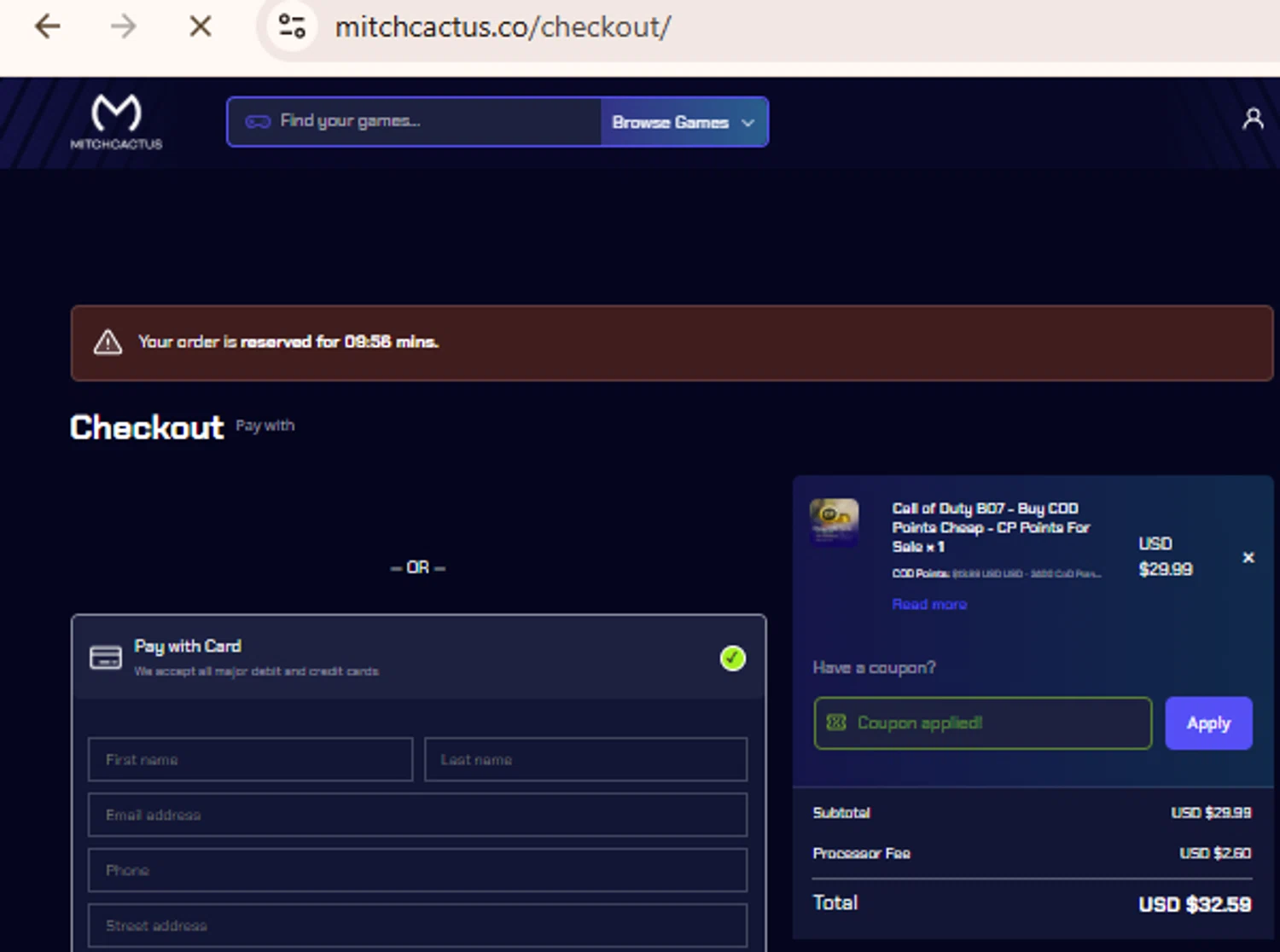Click the Street address field

(x=417, y=926)
